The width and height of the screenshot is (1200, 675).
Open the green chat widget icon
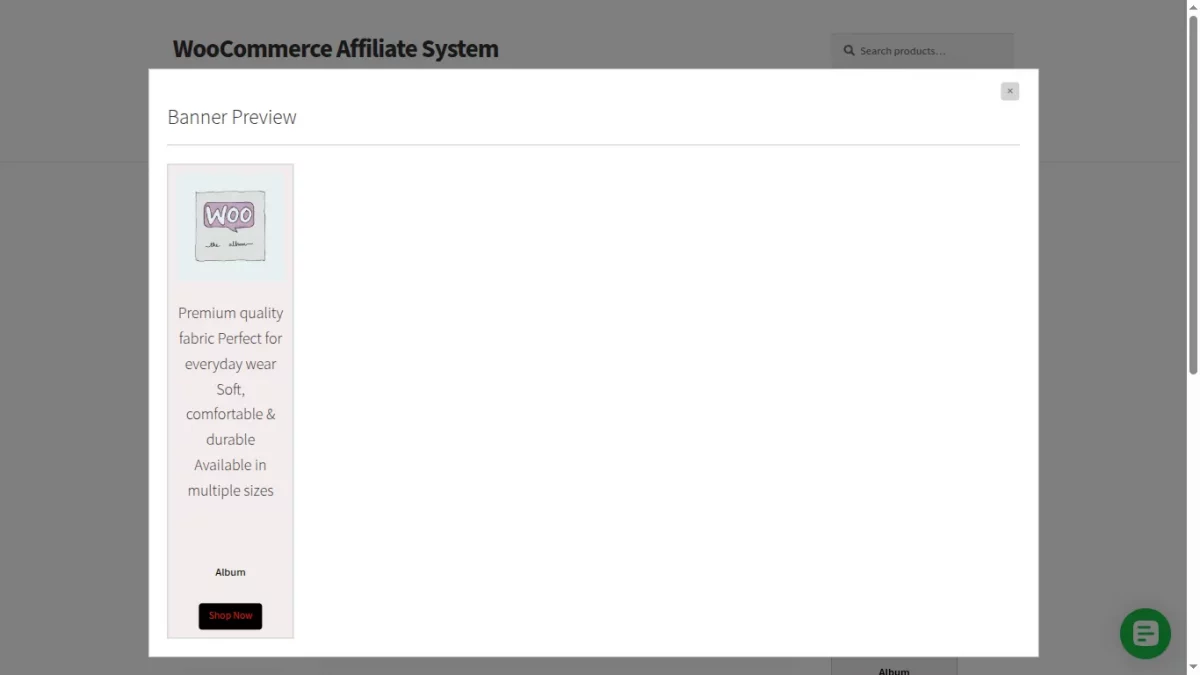[1145, 633]
